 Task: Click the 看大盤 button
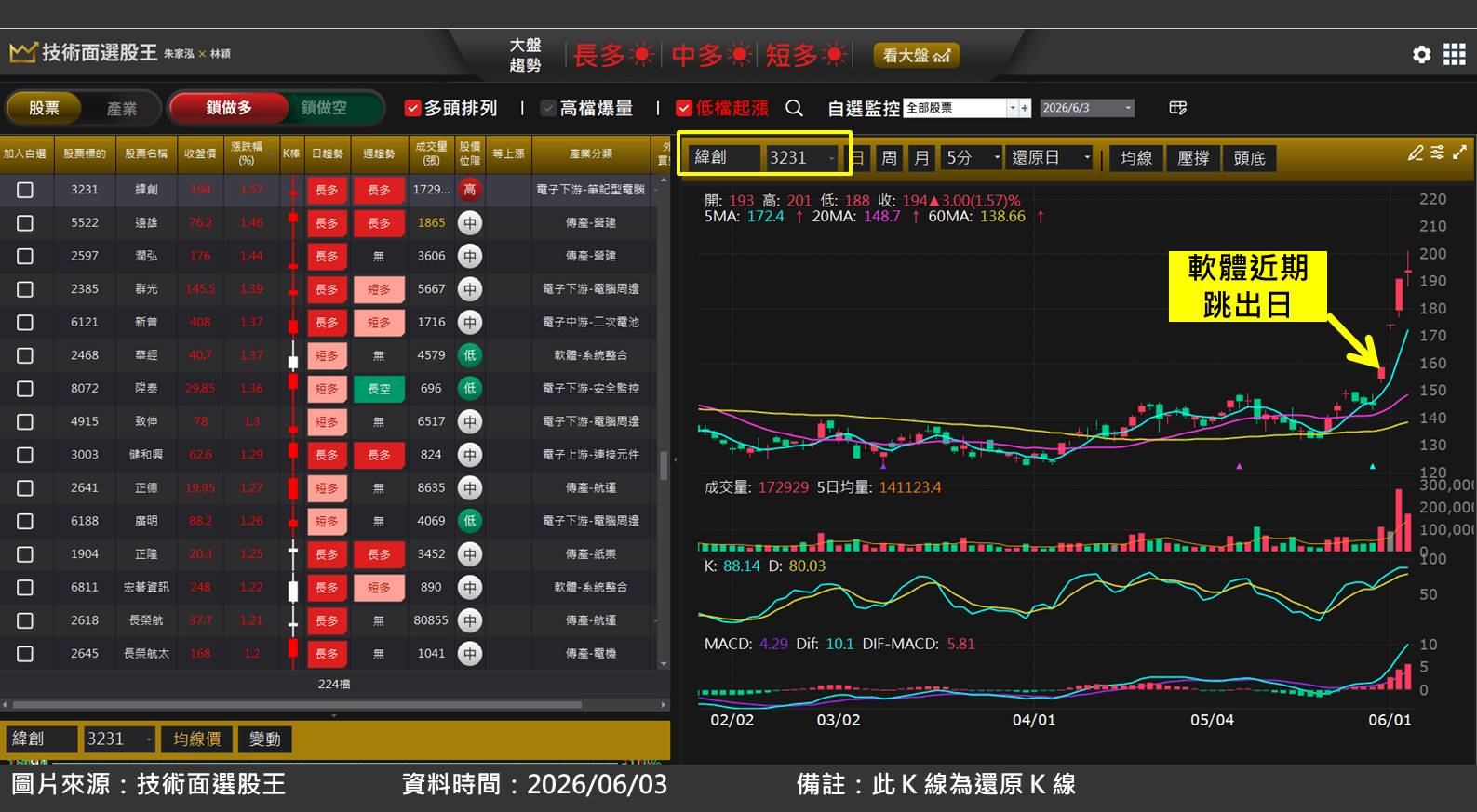916,55
